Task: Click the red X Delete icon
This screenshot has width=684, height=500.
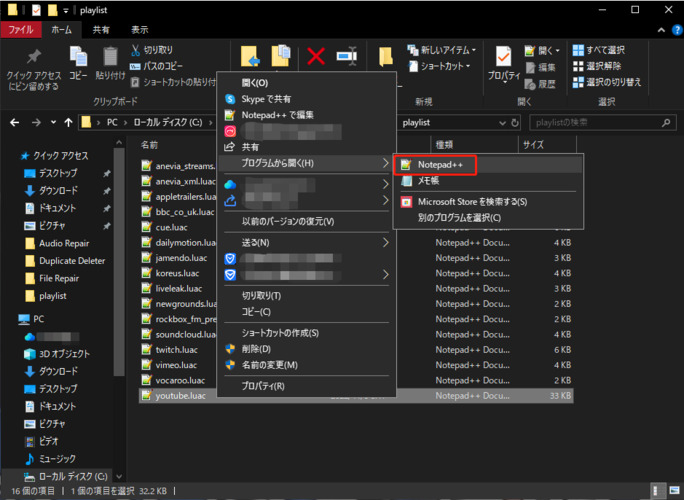Action: [x=316, y=56]
